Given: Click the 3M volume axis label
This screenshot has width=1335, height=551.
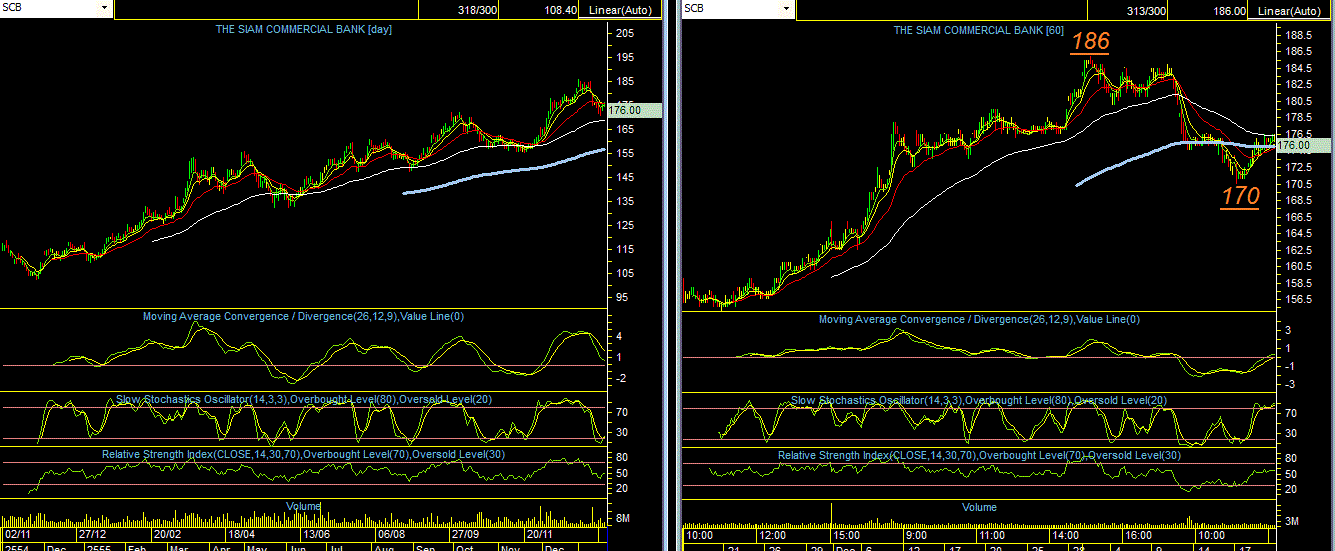Looking at the screenshot, I should (1293, 521).
